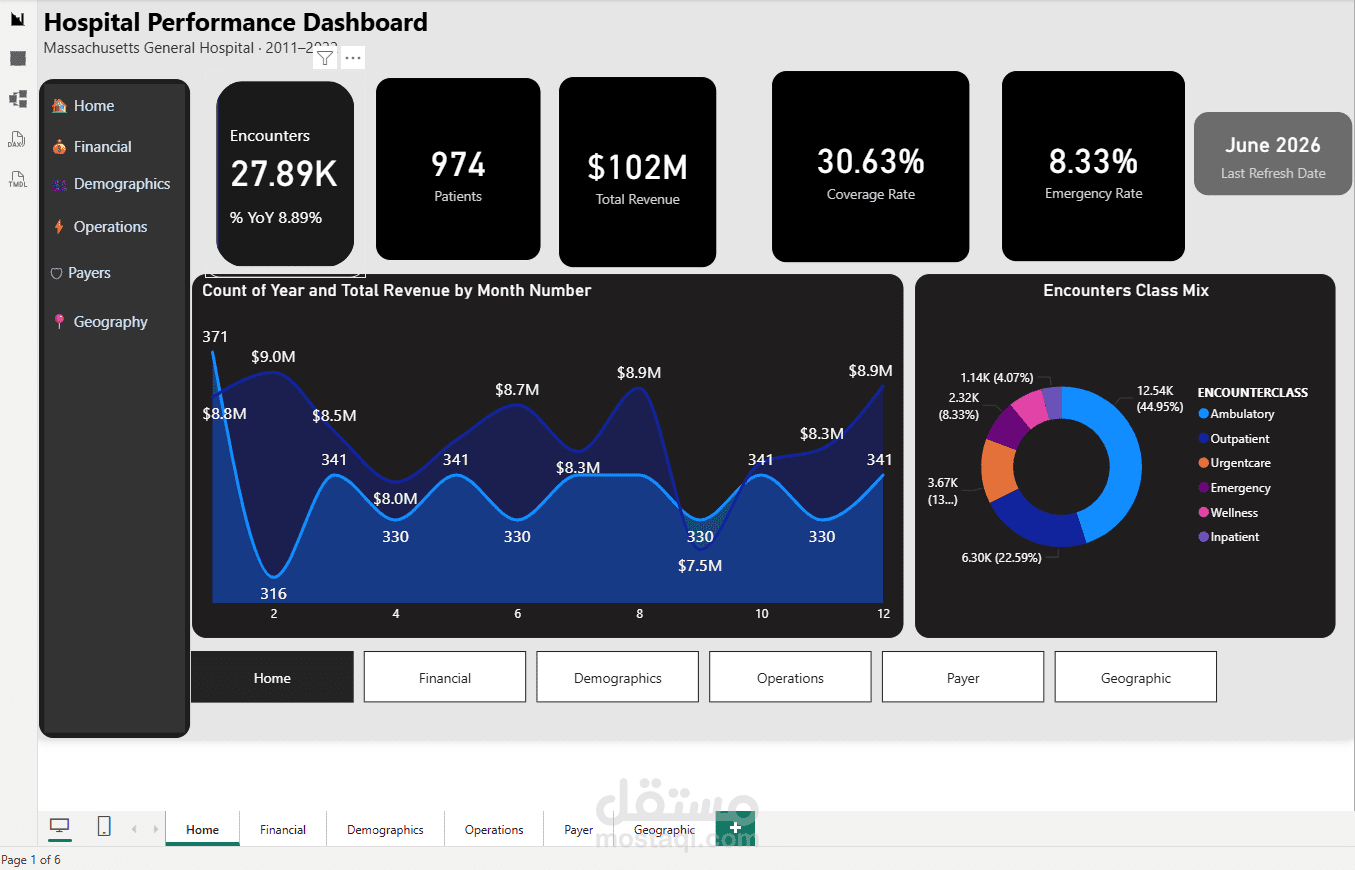Click the $7.5M revenue data label
This screenshot has height=870, width=1355.
tap(700, 566)
